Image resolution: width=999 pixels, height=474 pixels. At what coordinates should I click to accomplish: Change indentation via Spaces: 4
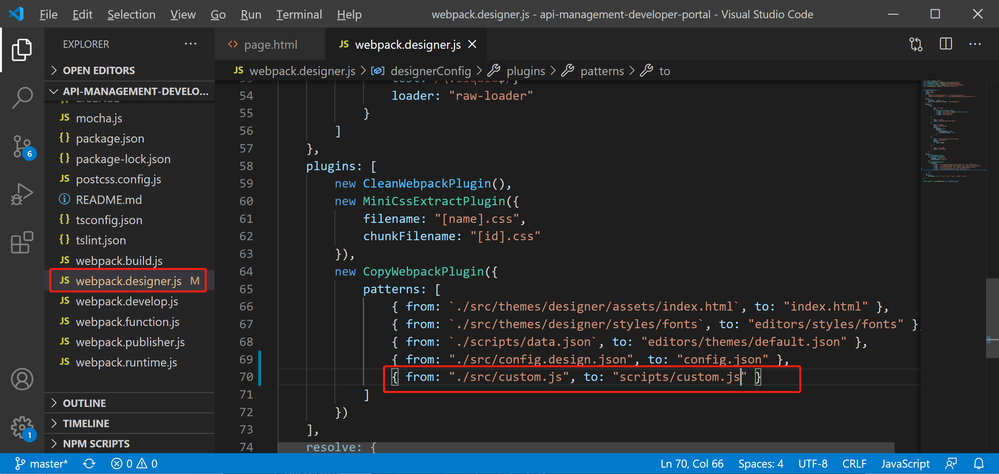pos(761,464)
